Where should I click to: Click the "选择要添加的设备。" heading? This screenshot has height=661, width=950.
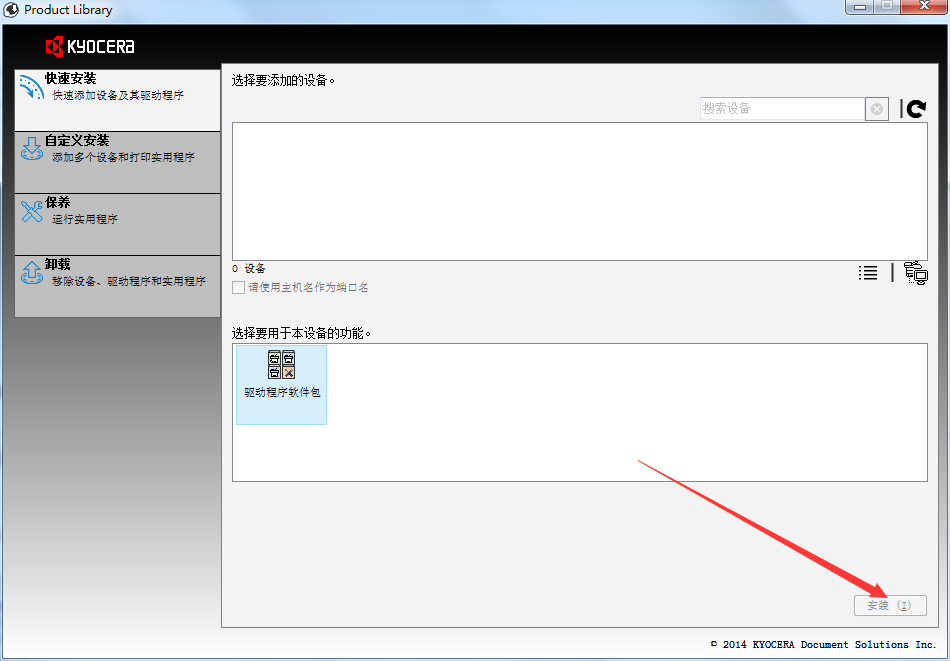click(x=284, y=80)
